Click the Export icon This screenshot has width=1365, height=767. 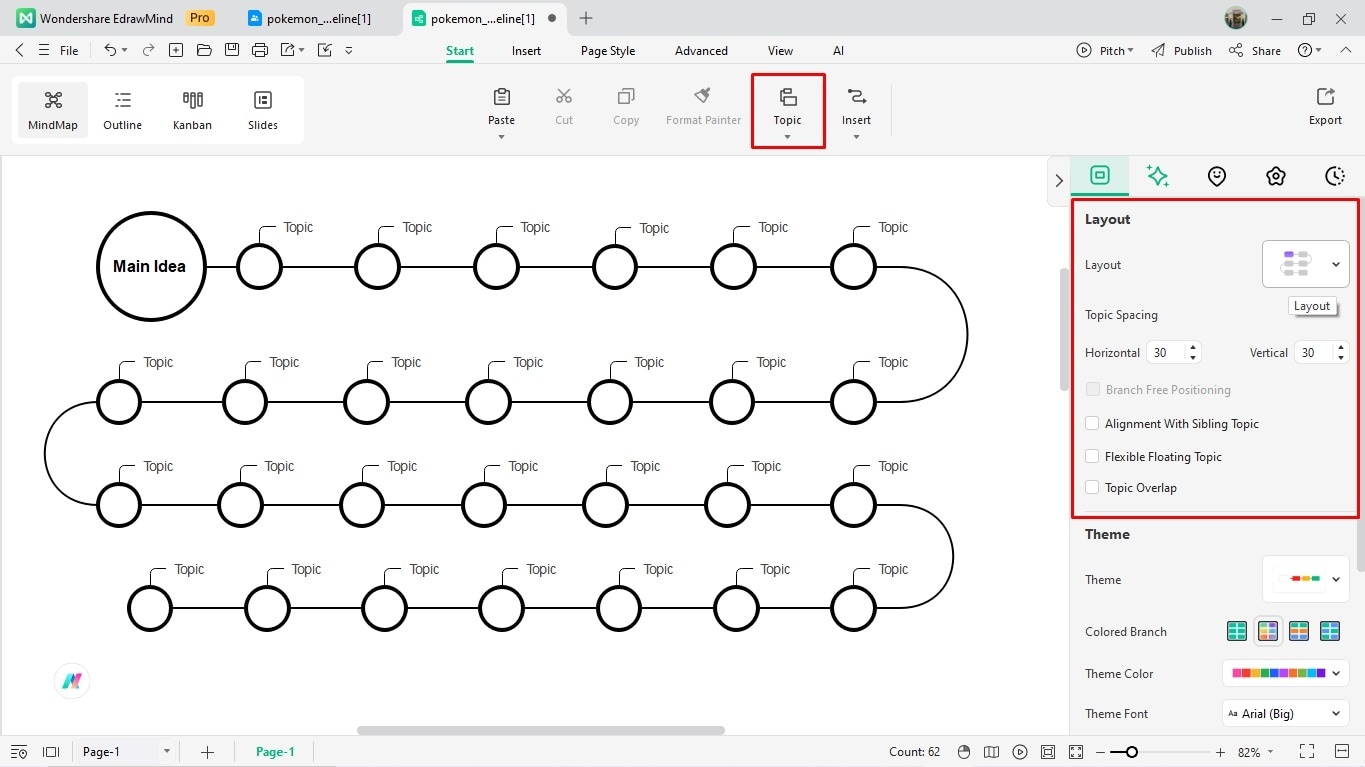tap(1325, 107)
